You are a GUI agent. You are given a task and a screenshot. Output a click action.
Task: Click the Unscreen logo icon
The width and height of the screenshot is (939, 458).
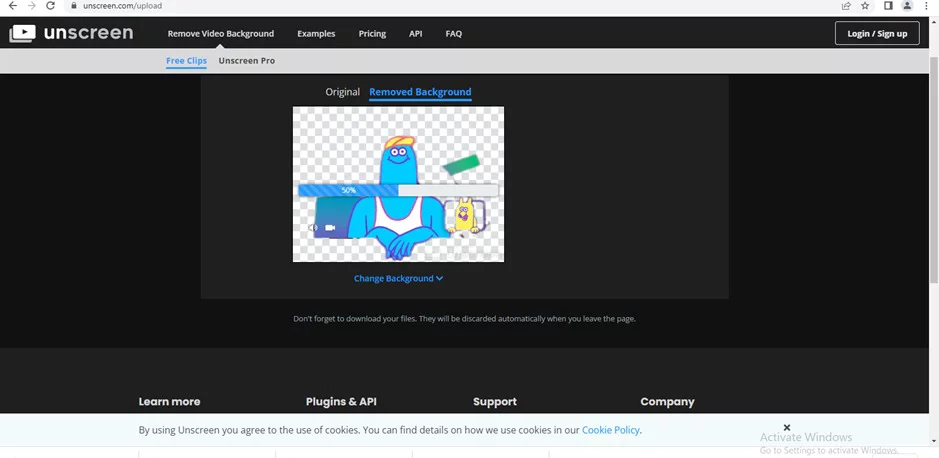tap(23, 34)
